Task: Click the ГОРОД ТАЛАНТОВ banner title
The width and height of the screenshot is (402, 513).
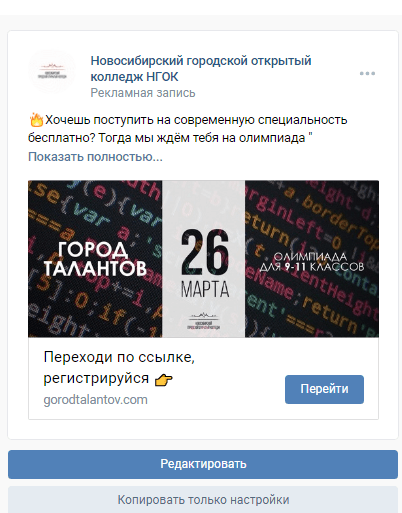Action: (x=95, y=259)
